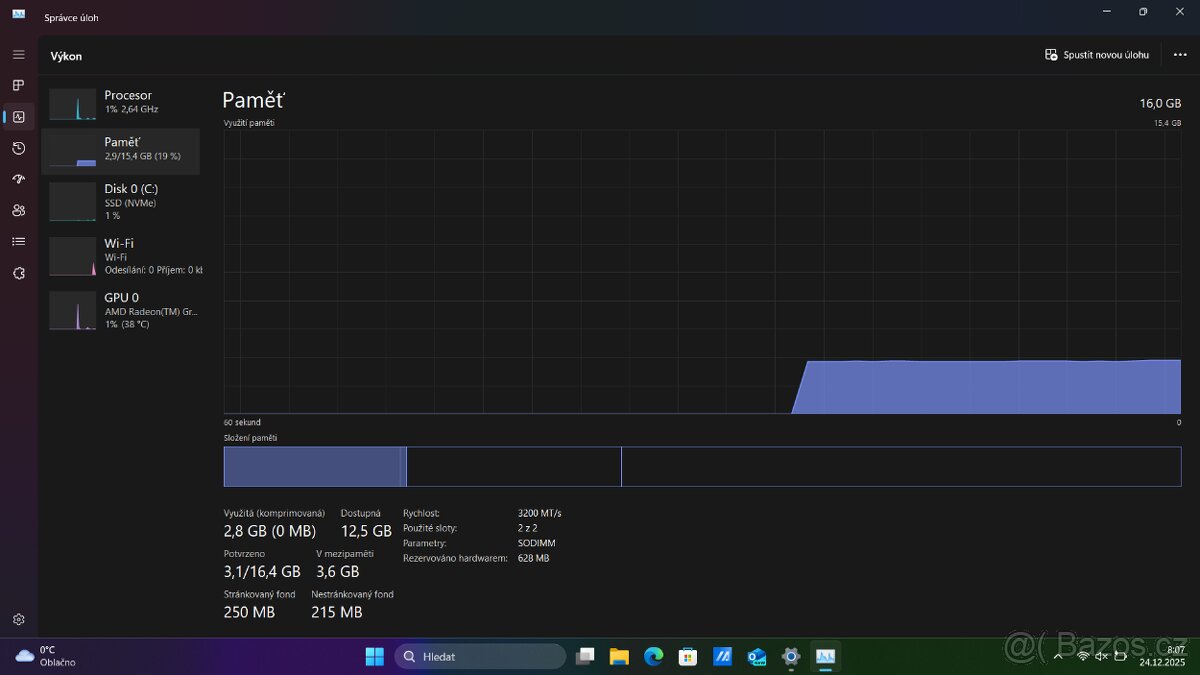Viewport: 1200px width, 675px height.
Task: Open the App history view
Action: pos(18,148)
